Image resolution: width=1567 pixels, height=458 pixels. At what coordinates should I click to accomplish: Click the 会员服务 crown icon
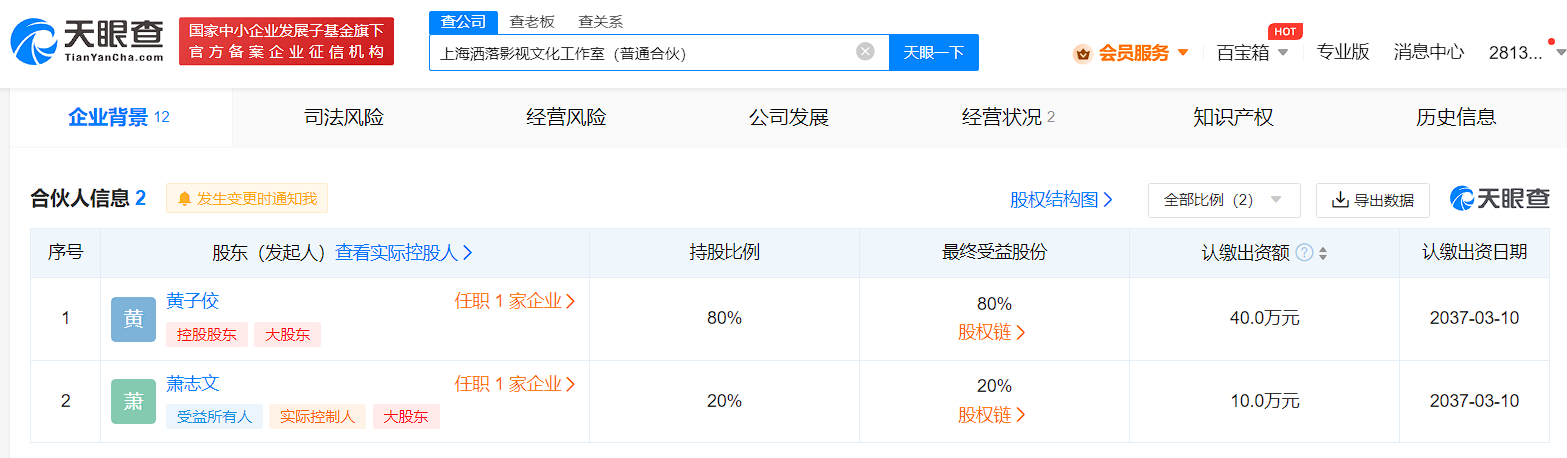[1081, 53]
